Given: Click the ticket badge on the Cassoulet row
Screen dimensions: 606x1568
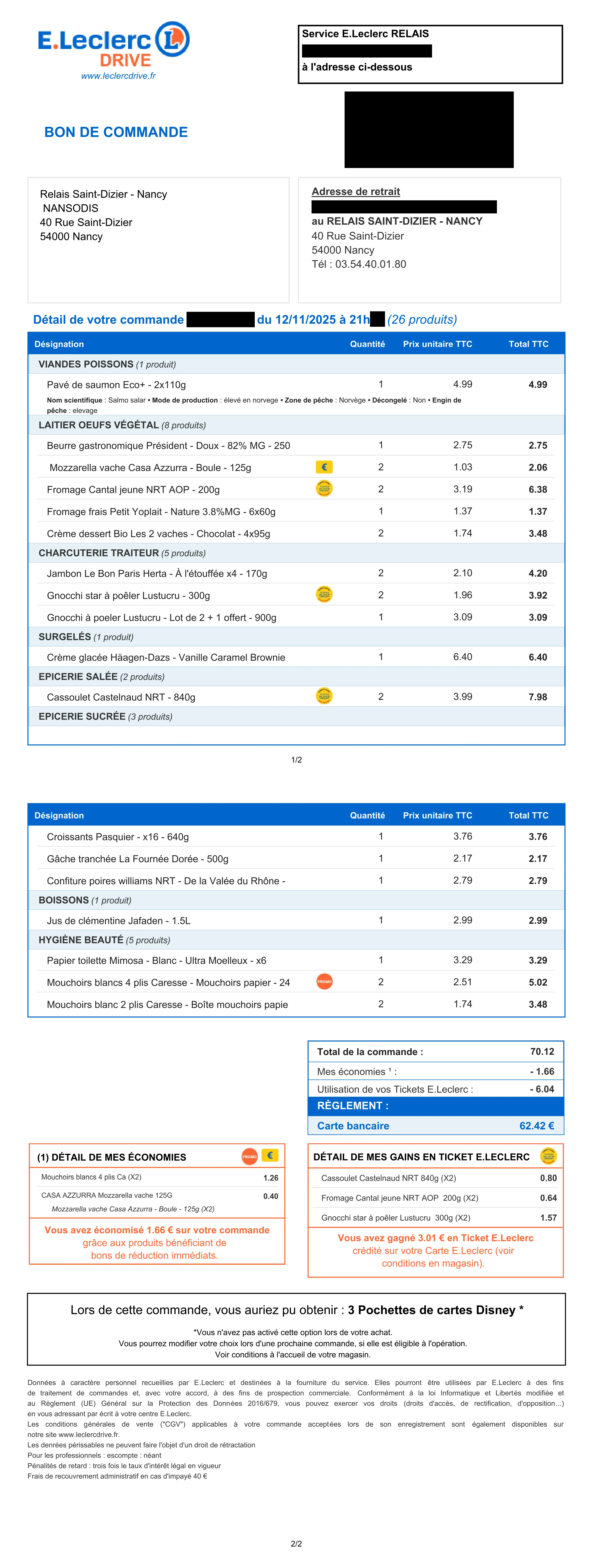Looking at the screenshot, I should [324, 696].
